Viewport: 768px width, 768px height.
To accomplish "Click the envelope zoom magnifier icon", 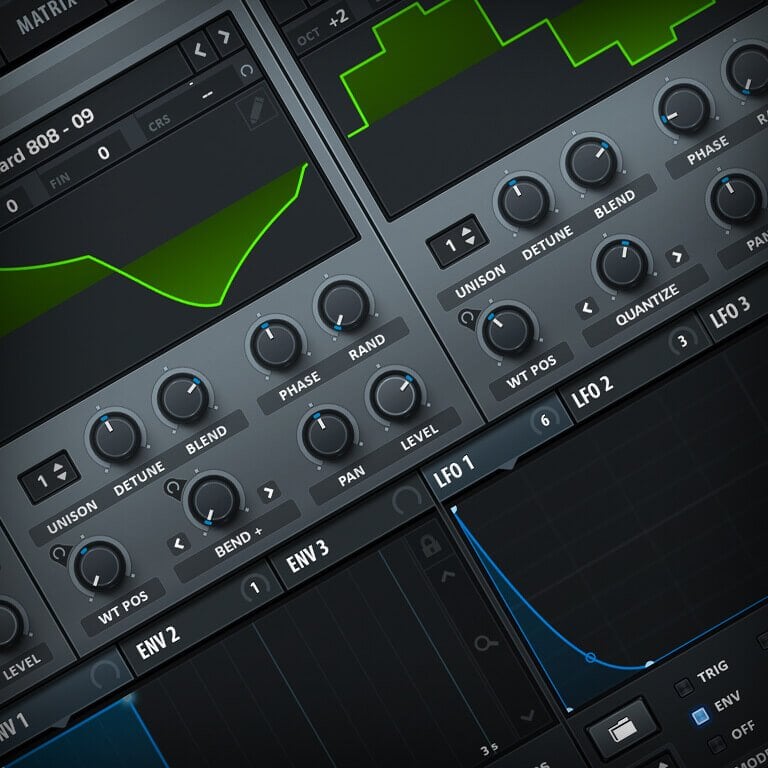I will [x=485, y=642].
